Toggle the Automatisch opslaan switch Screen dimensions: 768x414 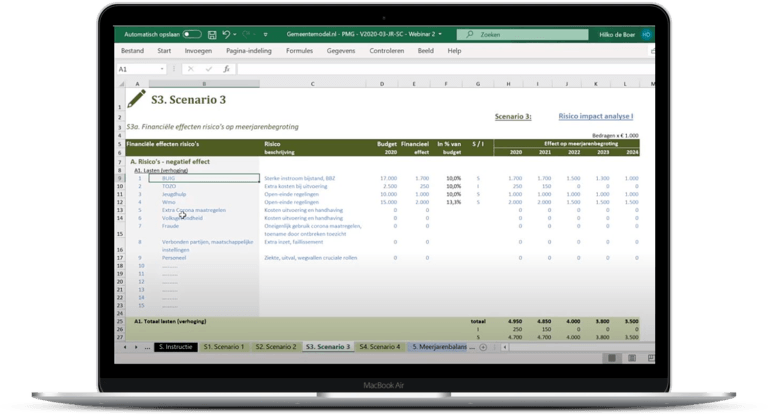[192, 34]
